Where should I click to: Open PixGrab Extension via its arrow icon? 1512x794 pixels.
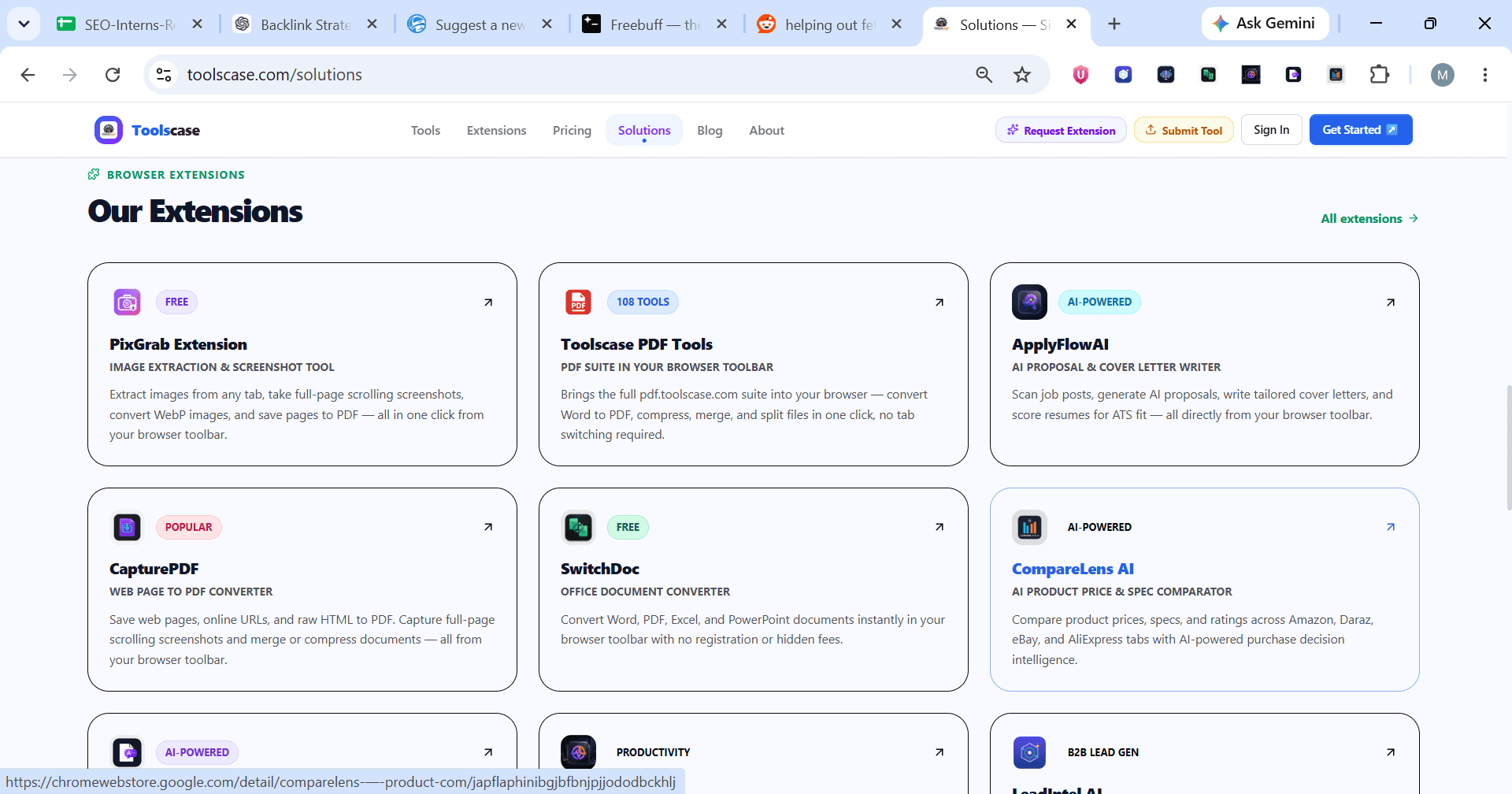[x=488, y=302]
